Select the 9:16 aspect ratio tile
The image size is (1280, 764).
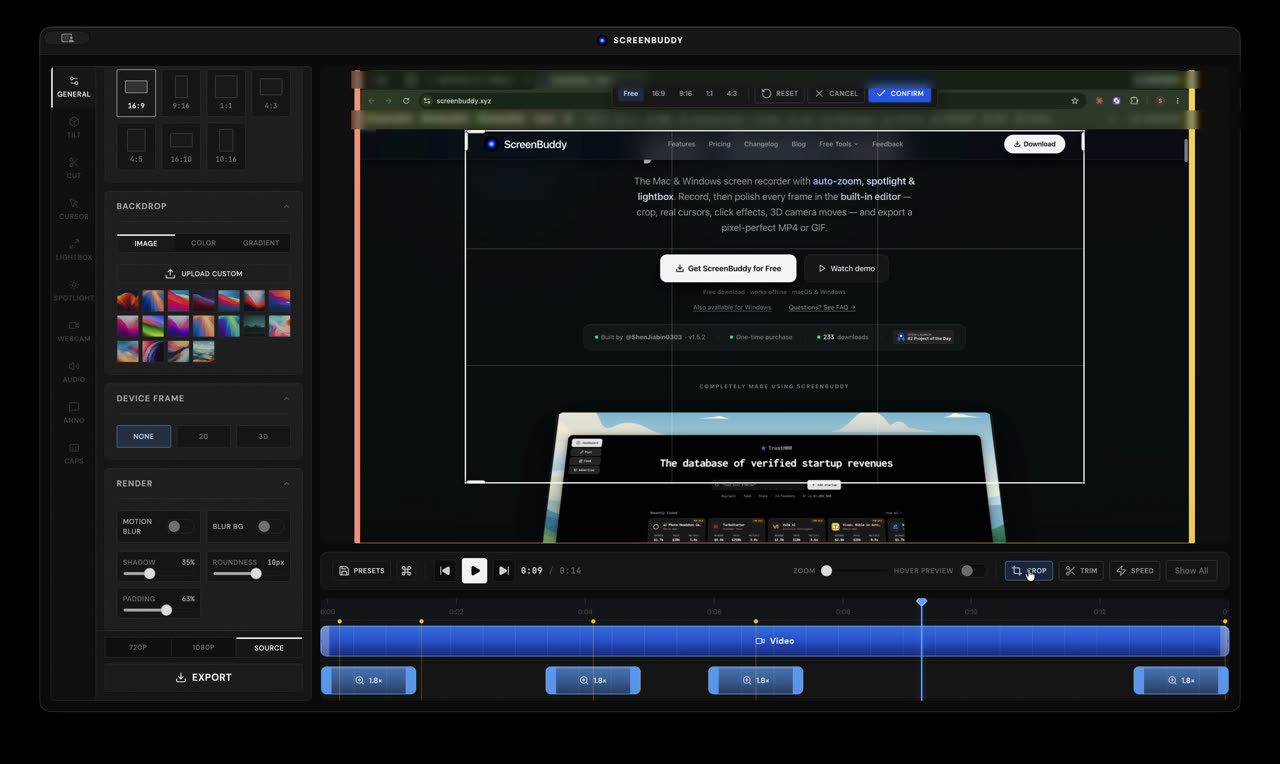click(x=181, y=92)
